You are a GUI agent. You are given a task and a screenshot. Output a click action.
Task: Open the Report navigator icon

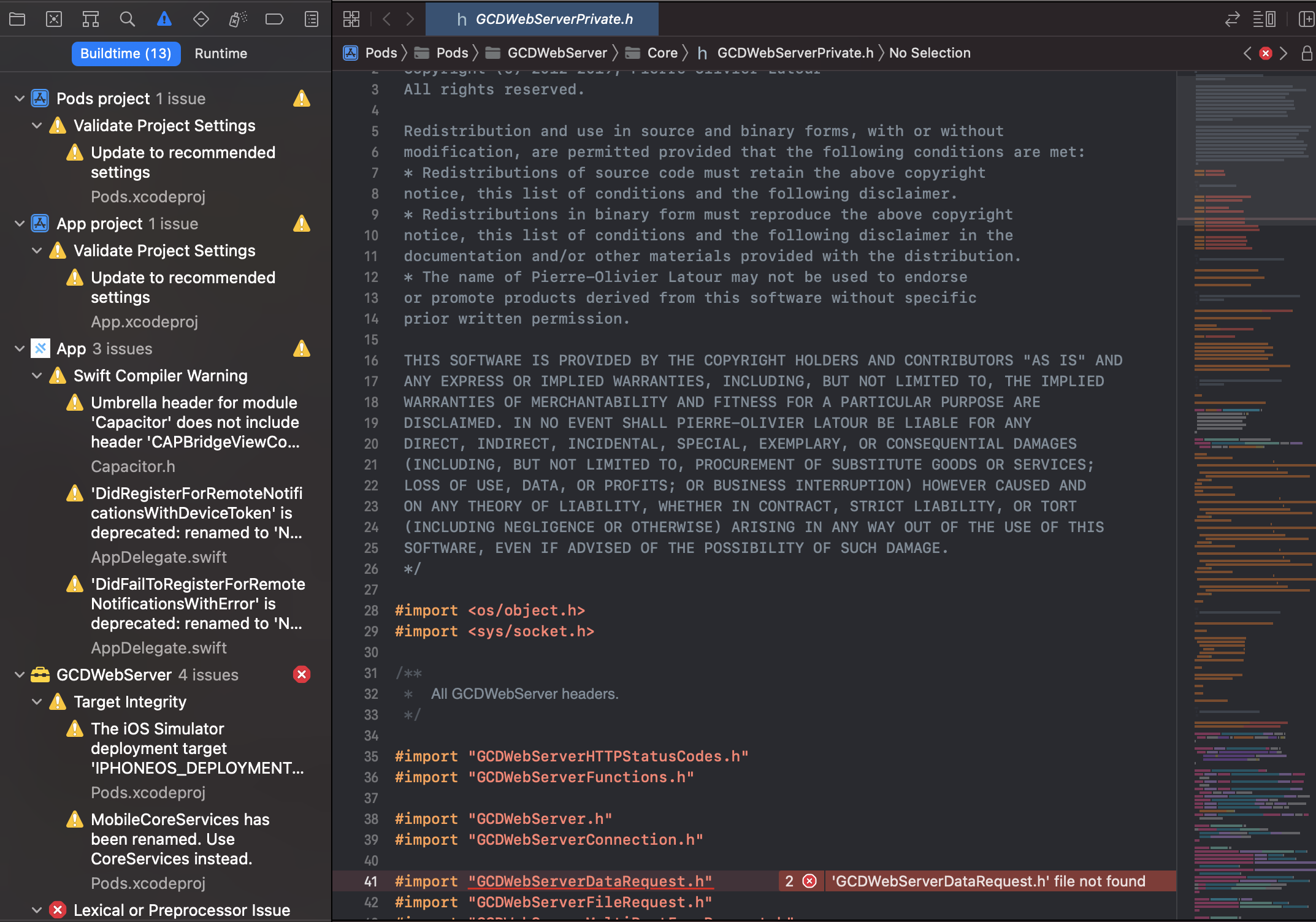pos(312,19)
